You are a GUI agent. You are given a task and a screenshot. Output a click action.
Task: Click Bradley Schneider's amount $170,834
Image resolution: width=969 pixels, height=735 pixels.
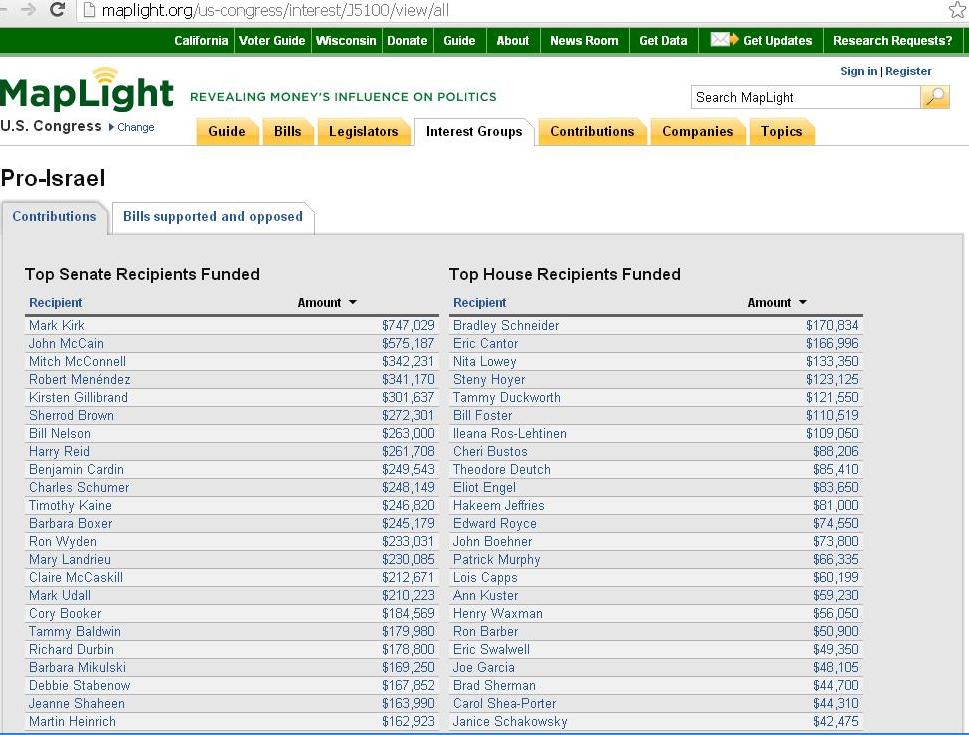(x=832, y=325)
